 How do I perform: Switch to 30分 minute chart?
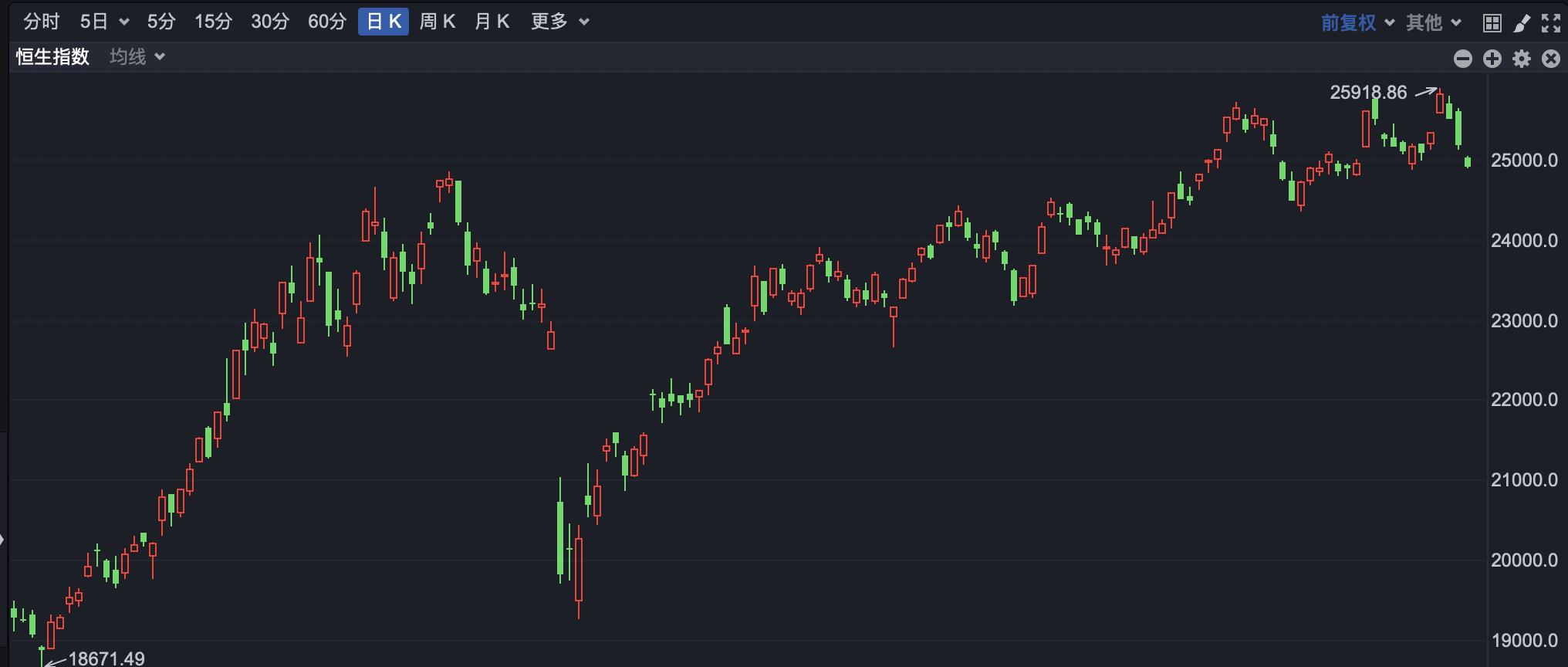point(269,22)
